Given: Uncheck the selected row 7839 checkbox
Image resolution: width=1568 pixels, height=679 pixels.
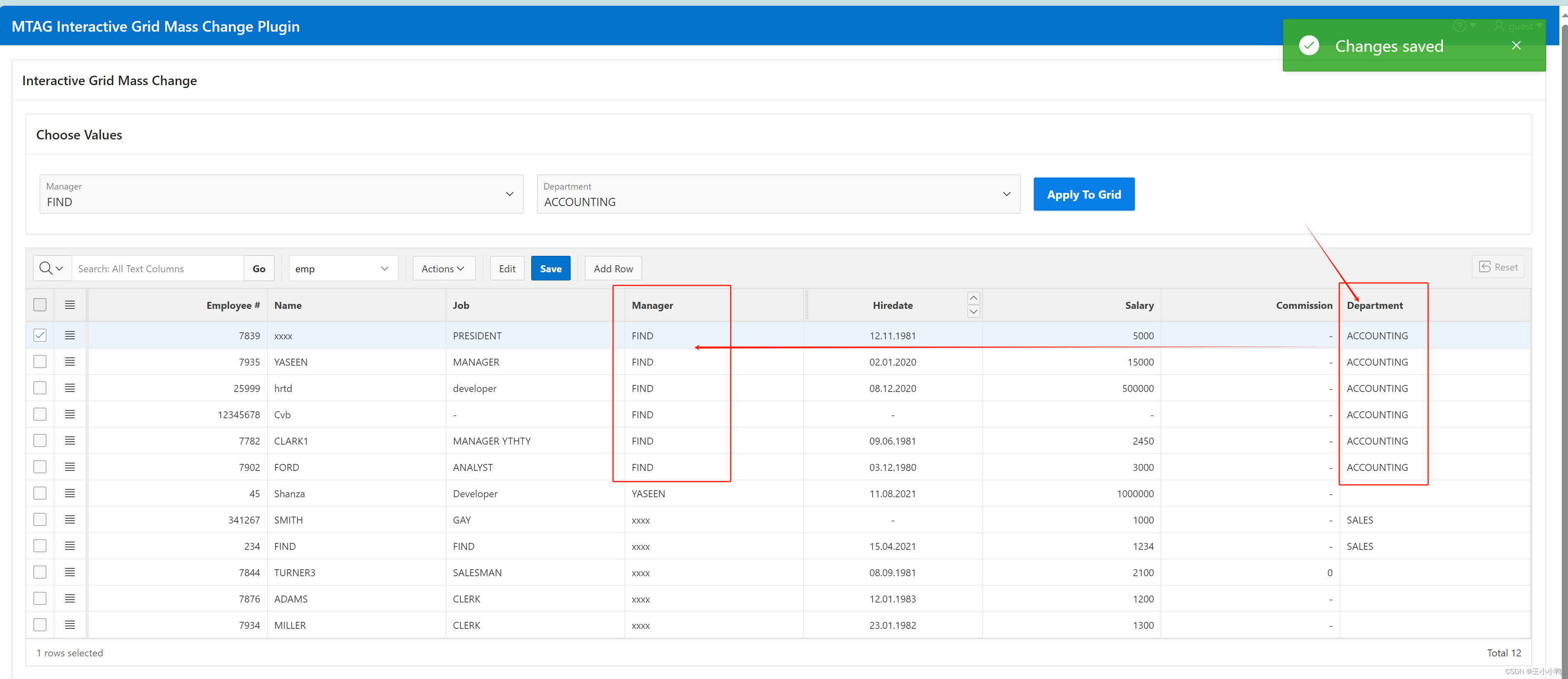Looking at the screenshot, I should (x=40, y=335).
